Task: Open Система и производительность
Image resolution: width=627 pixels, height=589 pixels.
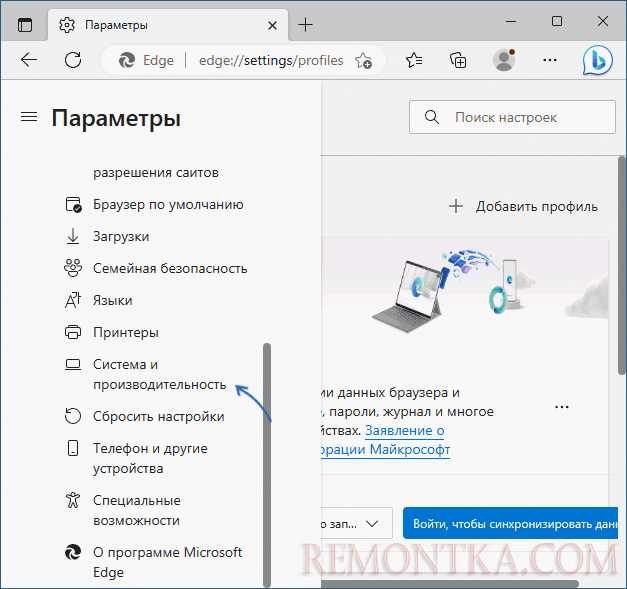Action: click(x=160, y=374)
